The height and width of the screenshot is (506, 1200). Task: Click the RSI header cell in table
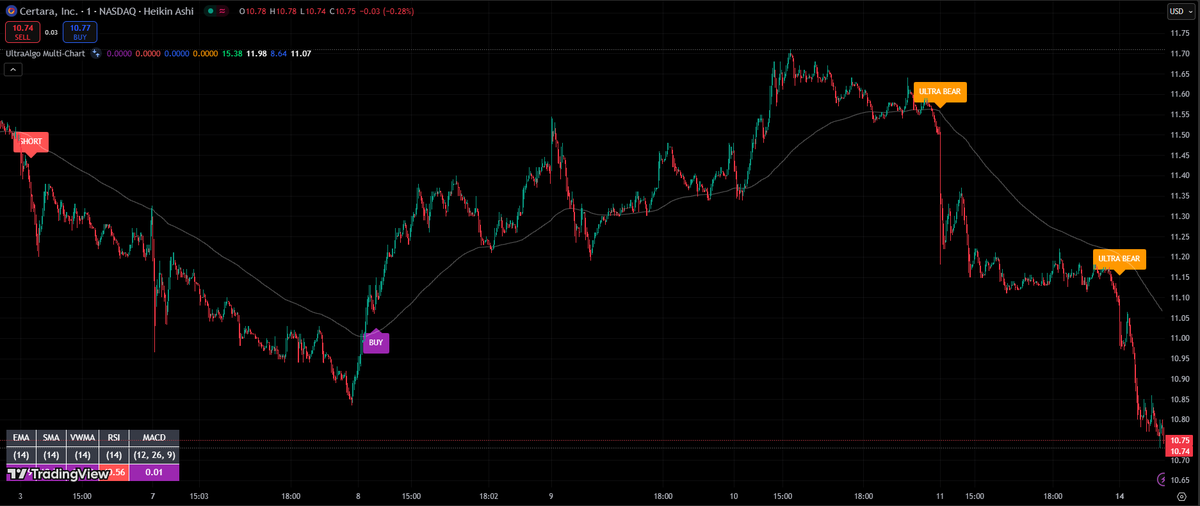(x=114, y=438)
